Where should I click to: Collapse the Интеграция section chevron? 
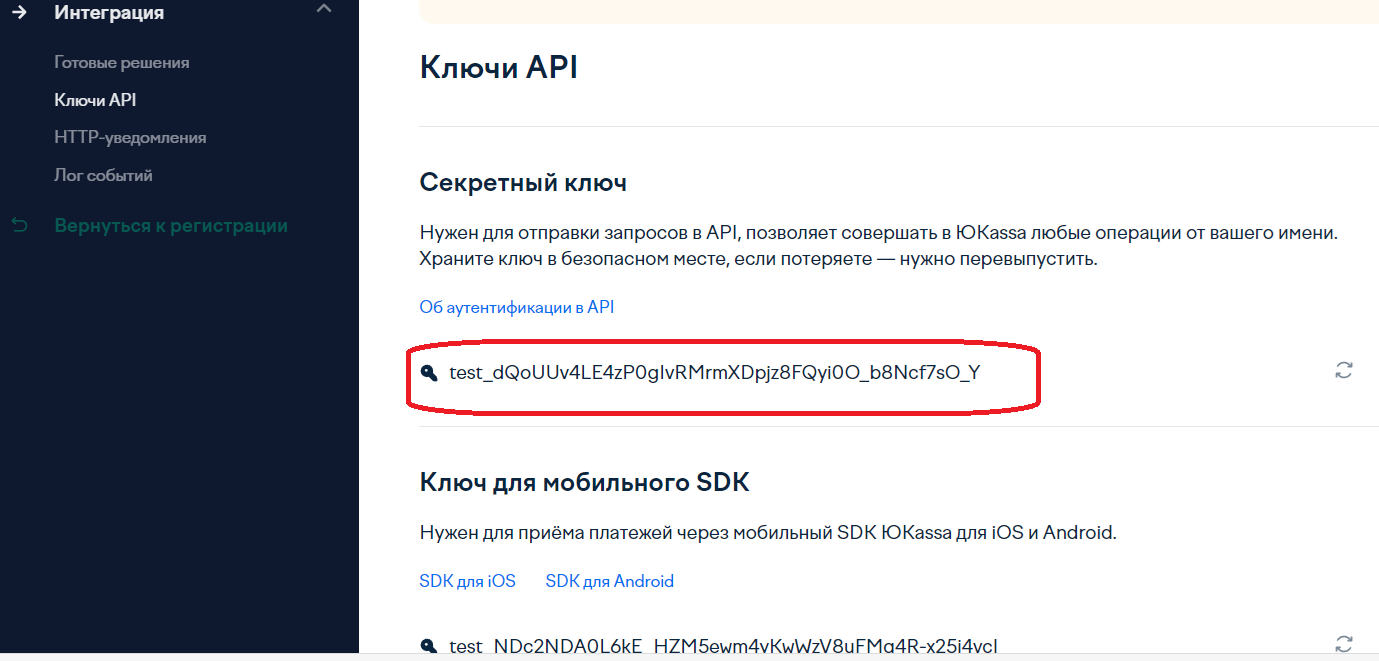tap(322, 9)
